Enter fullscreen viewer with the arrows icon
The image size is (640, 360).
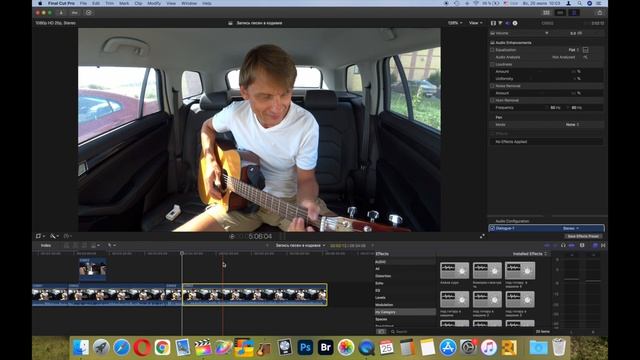pyautogui.click(x=482, y=236)
